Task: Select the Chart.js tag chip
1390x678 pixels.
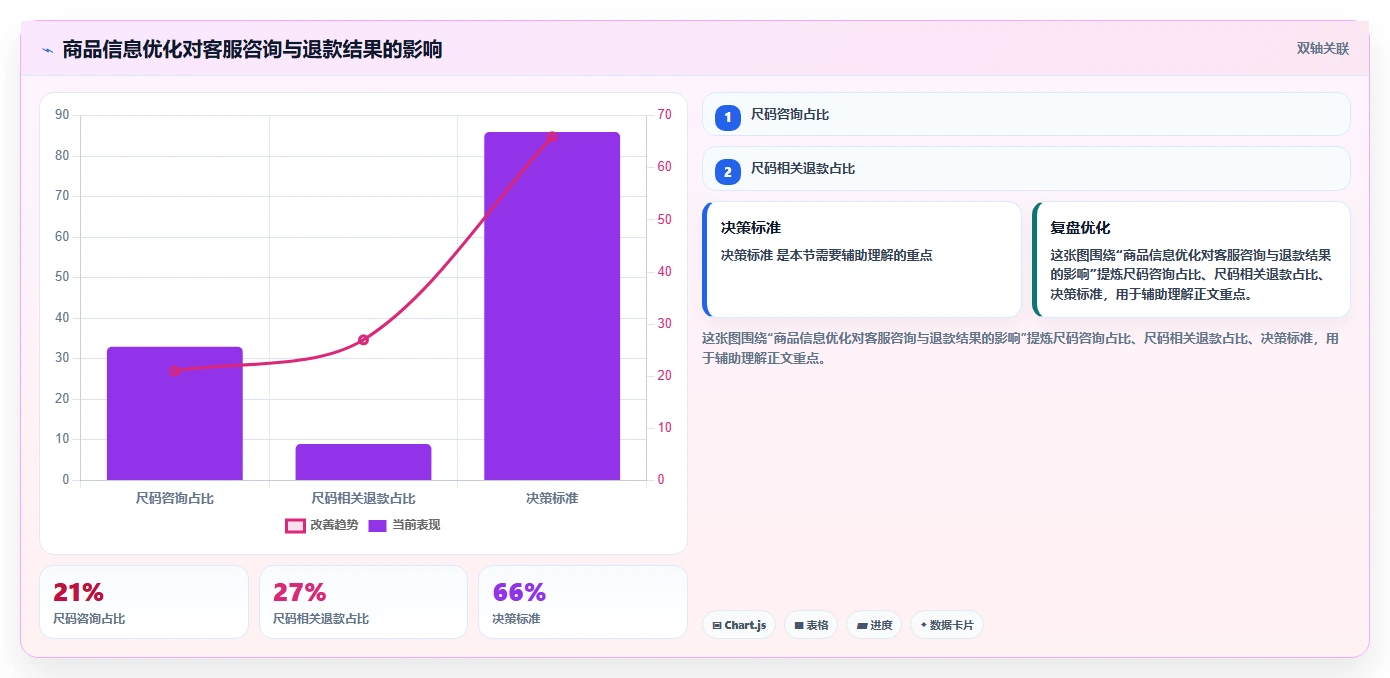Action: pyautogui.click(x=739, y=625)
